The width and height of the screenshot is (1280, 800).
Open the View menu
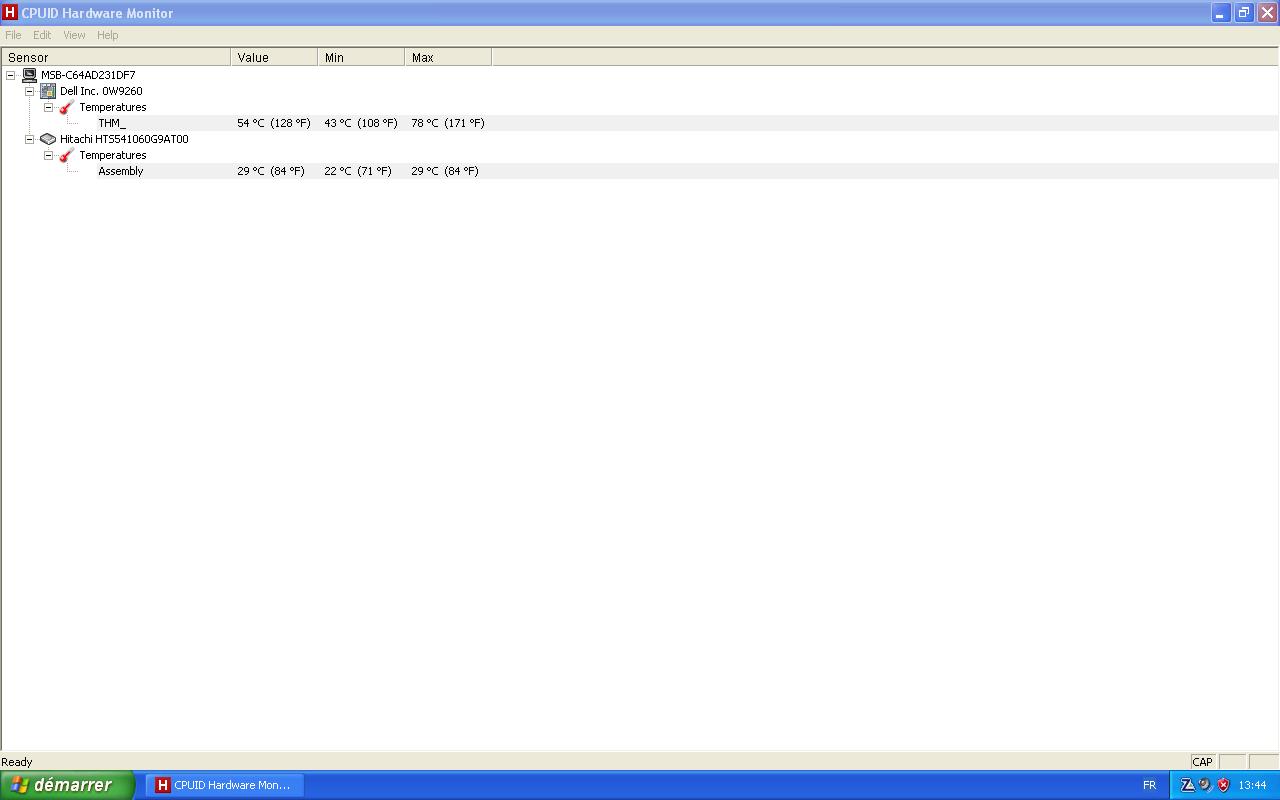[74, 35]
